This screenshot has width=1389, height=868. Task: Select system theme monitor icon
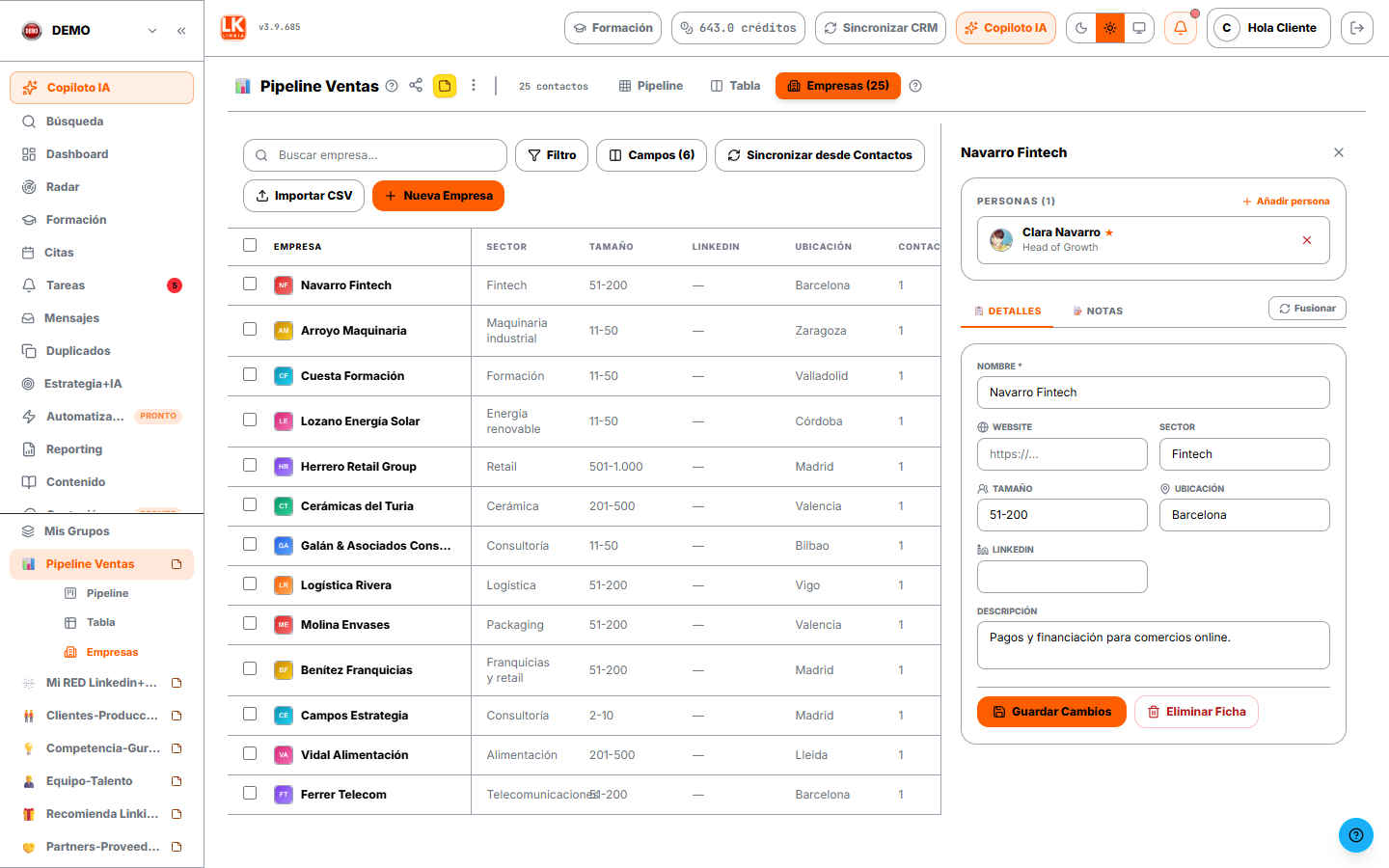coord(1139,28)
